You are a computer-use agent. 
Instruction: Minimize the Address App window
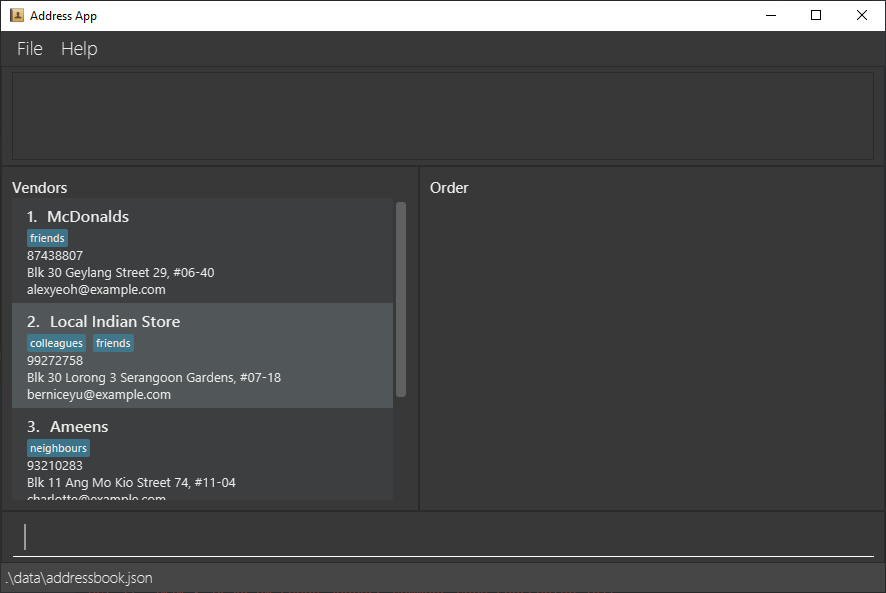click(x=771, y=15)
